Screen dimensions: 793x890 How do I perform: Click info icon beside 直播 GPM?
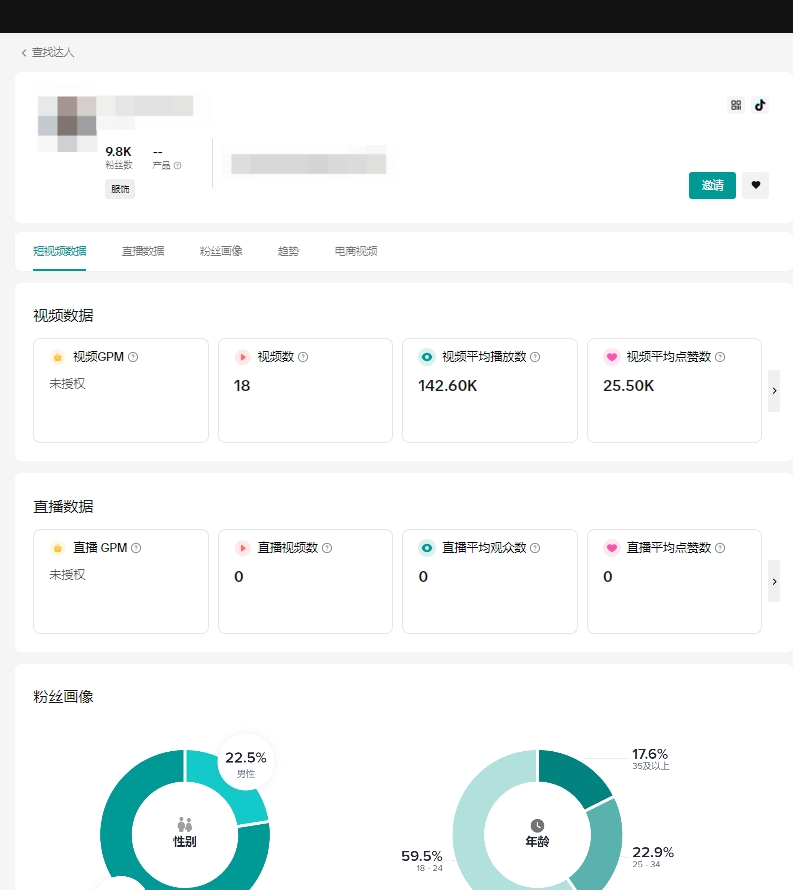click(x=136, y=548)
